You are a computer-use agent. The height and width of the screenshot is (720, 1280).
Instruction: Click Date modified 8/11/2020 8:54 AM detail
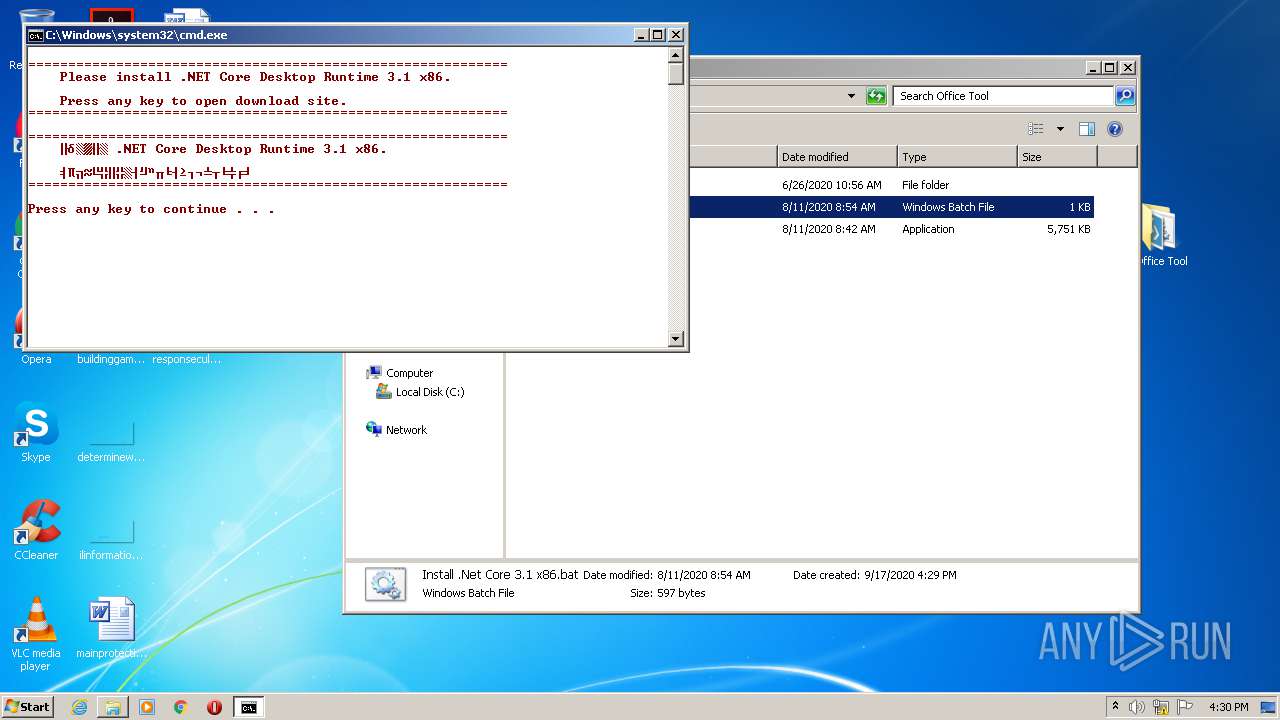tap(666, 575)
